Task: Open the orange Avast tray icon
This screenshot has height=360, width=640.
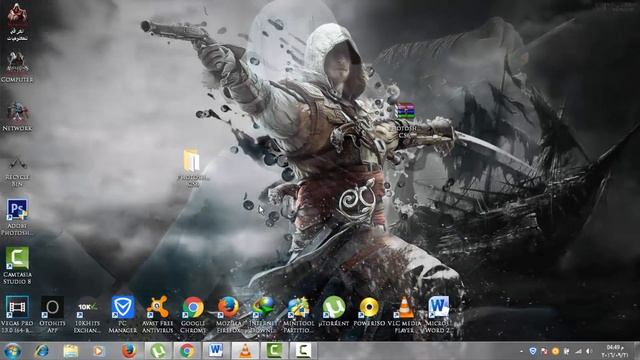Action: 555,351
